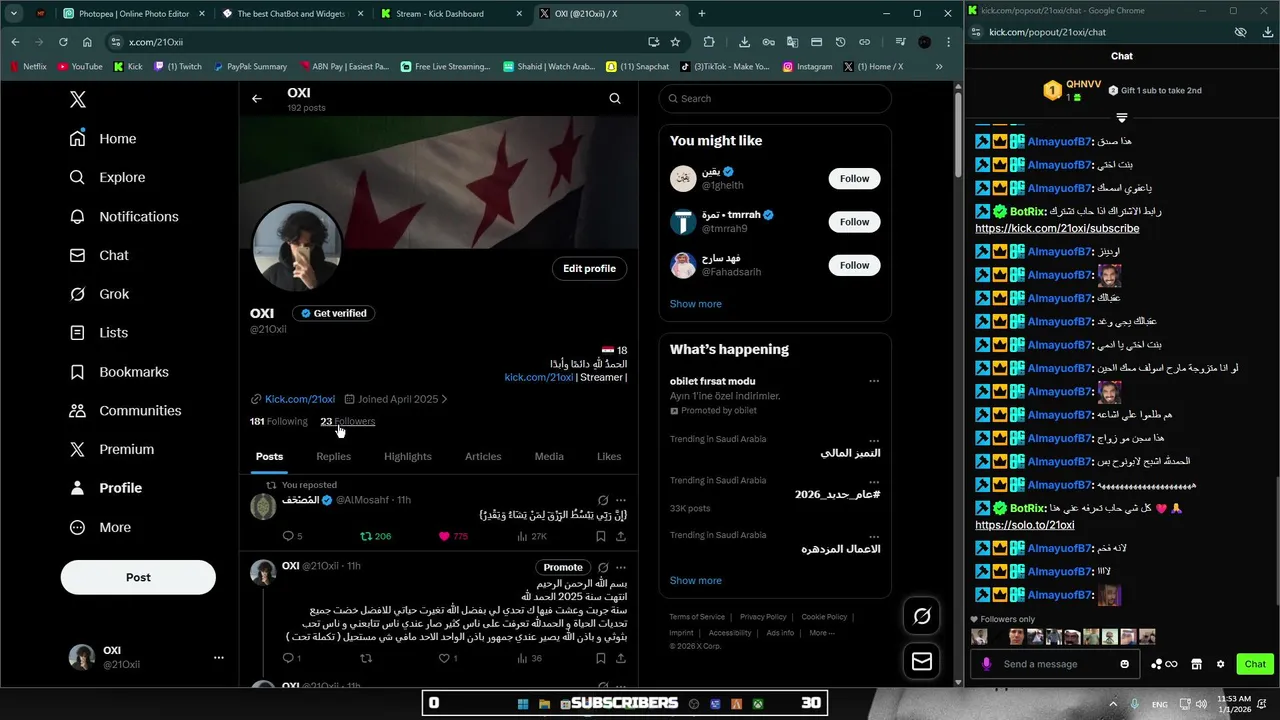The height and width of the screenshot is (720, 1280).
Task: Switch to Photopea browser tab
Action: click(133, 14)
